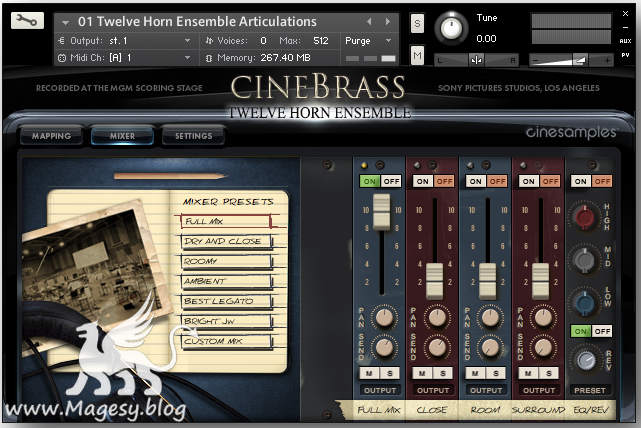Image resolution: width=641 pixels, height=428 pixels.
Task: Switch EQ section ON
Action: pyautogui.click(x=581, y=181)
